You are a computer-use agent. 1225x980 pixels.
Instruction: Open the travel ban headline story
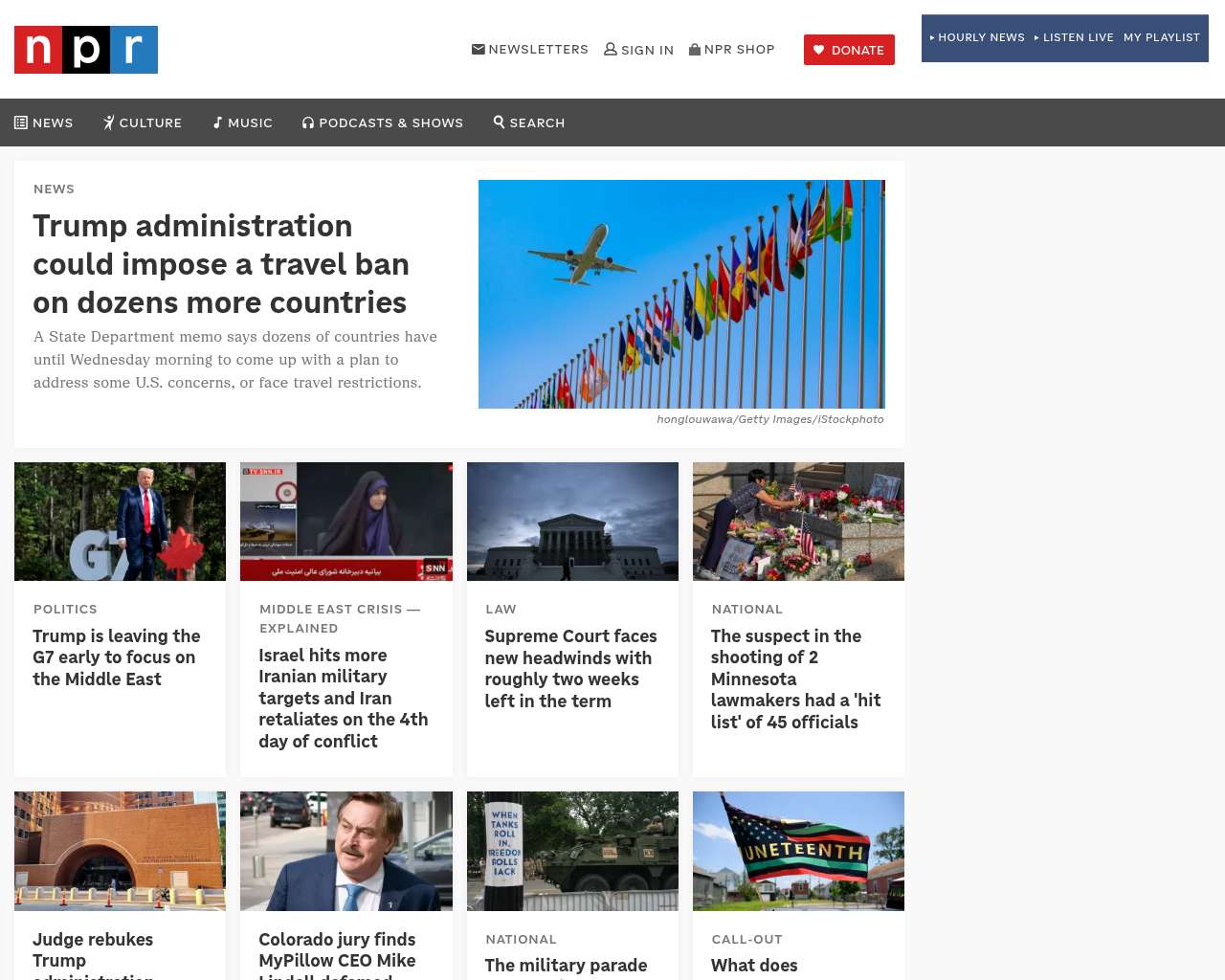click(221, 264)
